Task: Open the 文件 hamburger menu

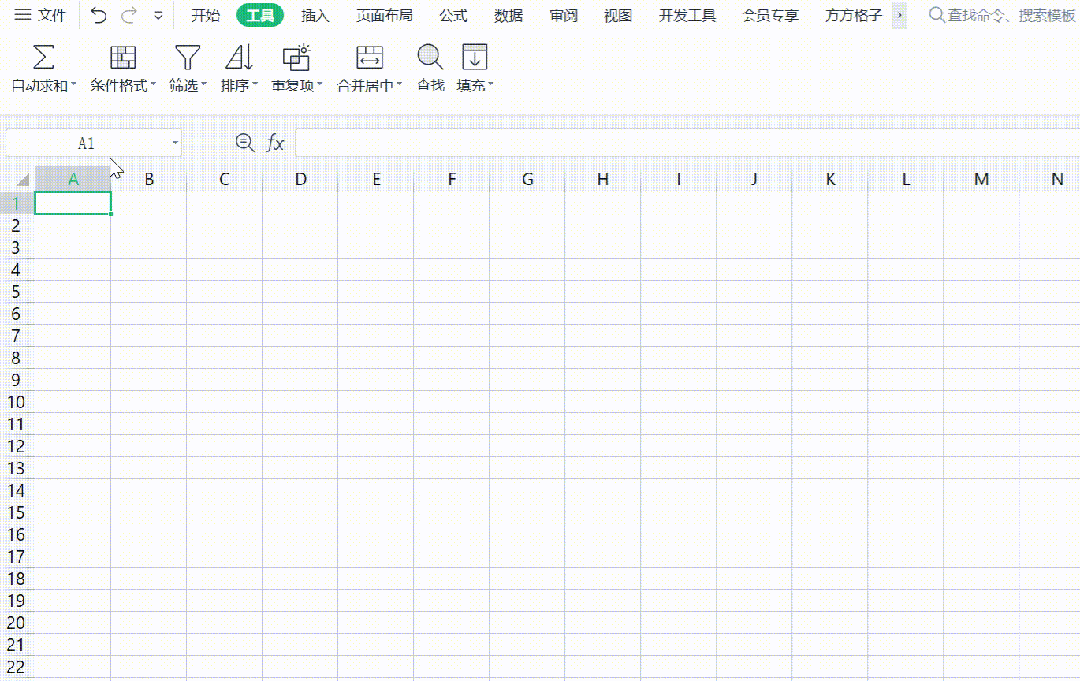Action: pos(39,15)
